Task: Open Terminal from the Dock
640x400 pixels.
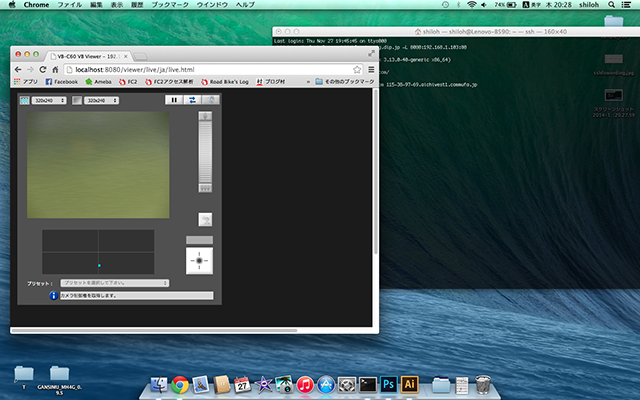Action: point(367,384)
